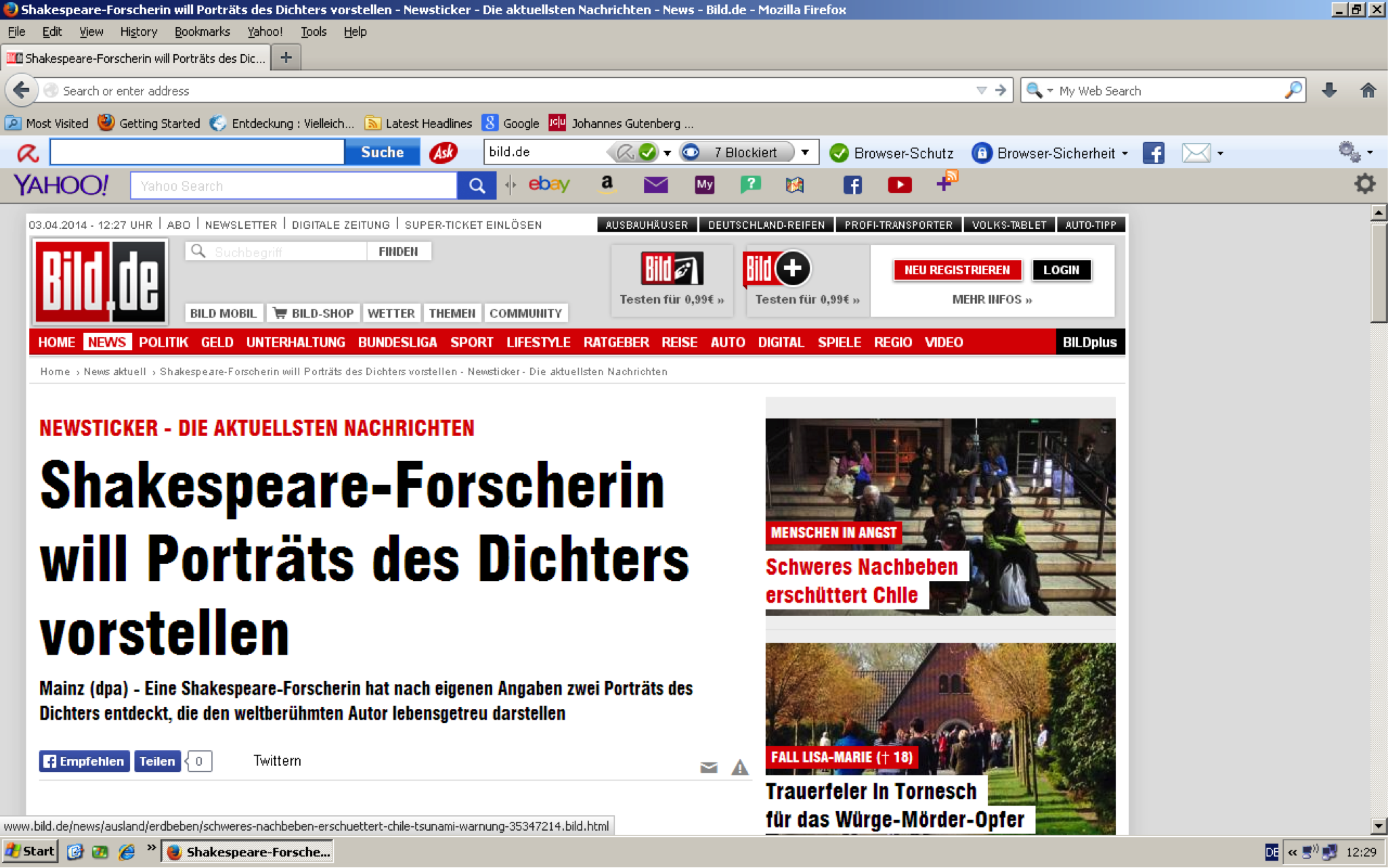Image resolution: width=1388 pixels, height=868 pixels.
Task: Expand the Ask settings gear dropdown arrow
Action: pyautogui.click(x=1370, y=153)
